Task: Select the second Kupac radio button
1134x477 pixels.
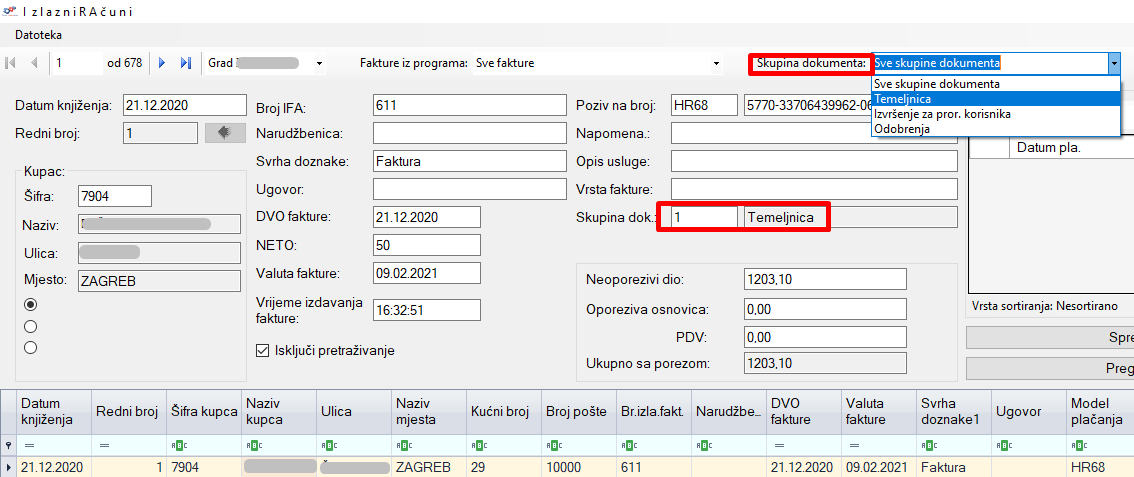Action: [x=30, y=326]
